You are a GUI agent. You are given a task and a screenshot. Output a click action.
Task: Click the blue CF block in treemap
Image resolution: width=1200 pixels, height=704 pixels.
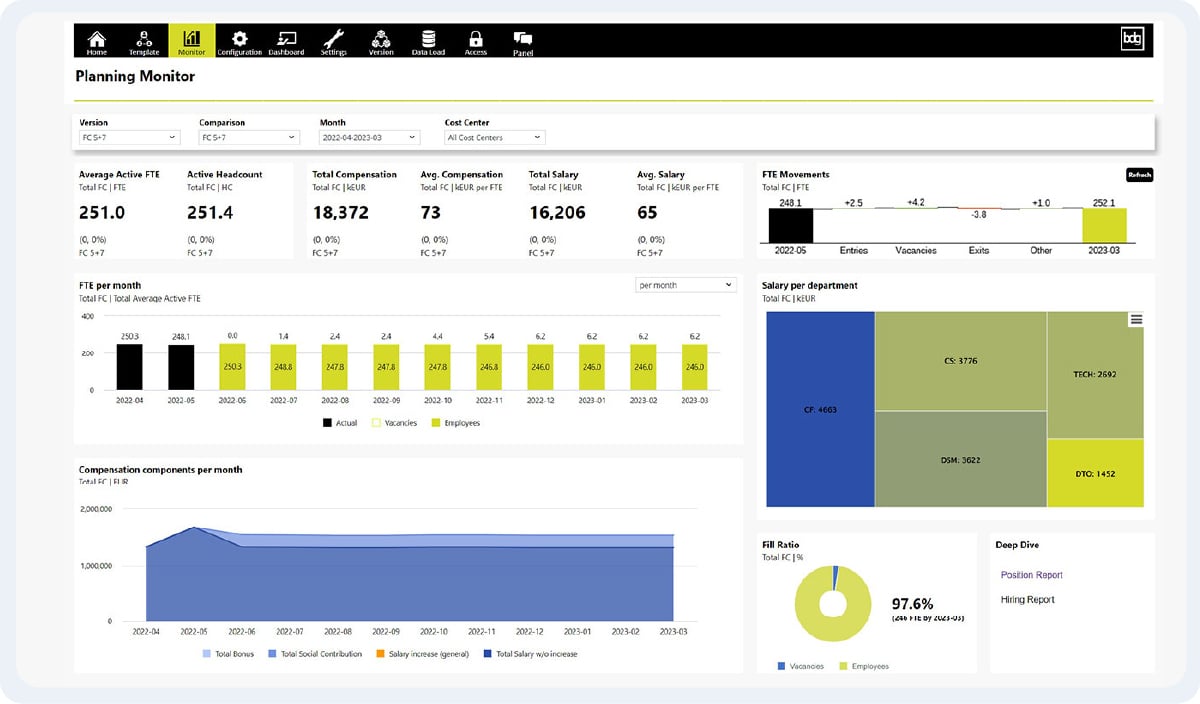820,408
